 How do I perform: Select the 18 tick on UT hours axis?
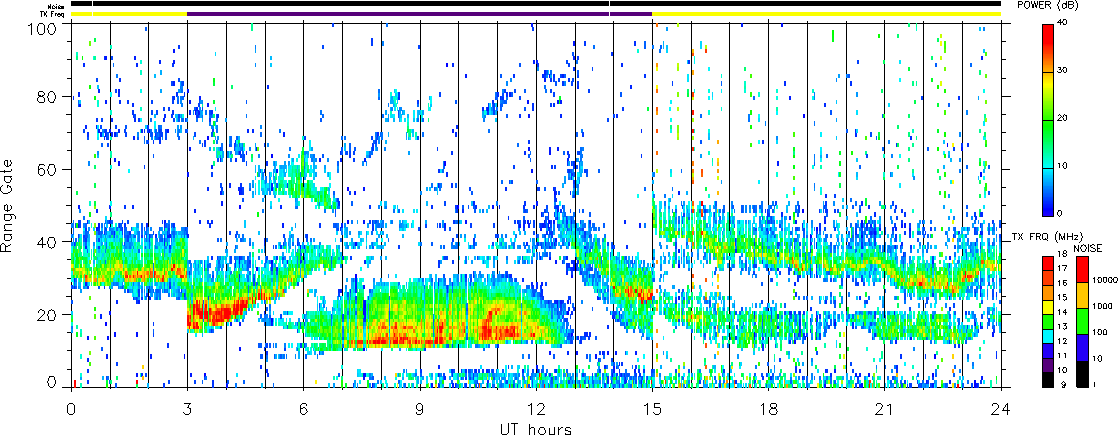pyautogui.click(x=769, y=409)
